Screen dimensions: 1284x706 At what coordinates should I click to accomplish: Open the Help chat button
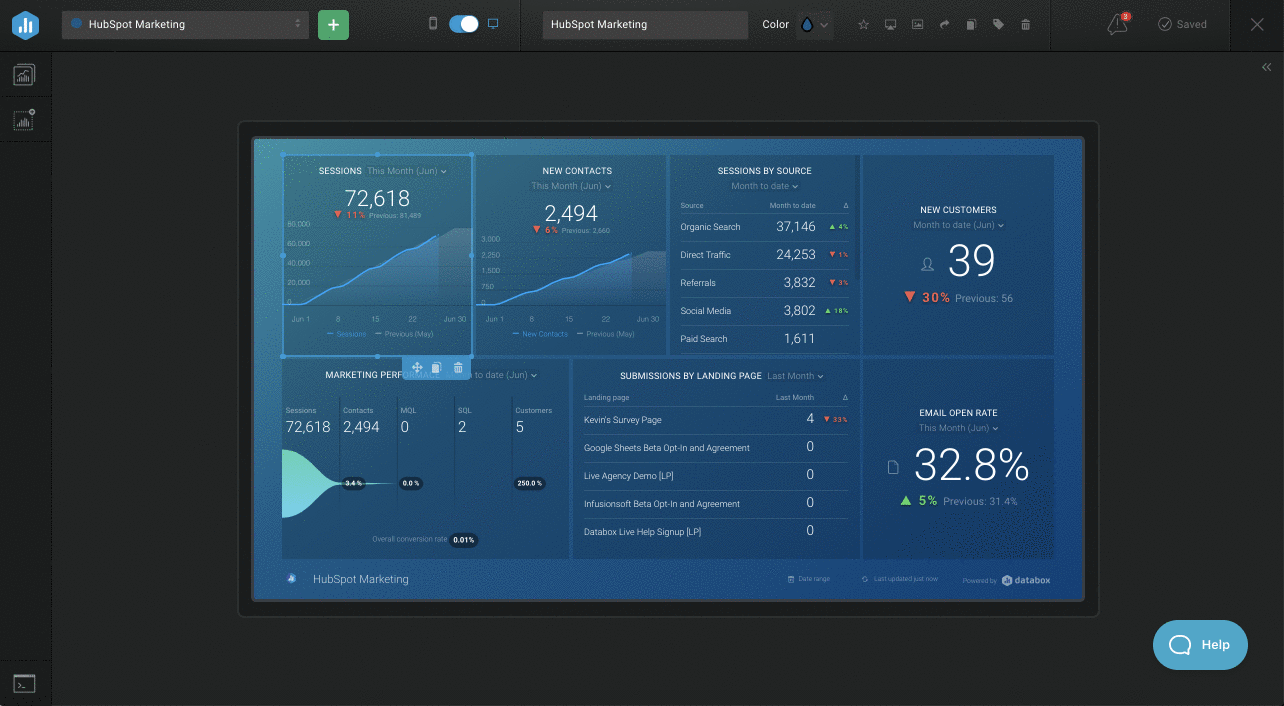point(1200,645)
